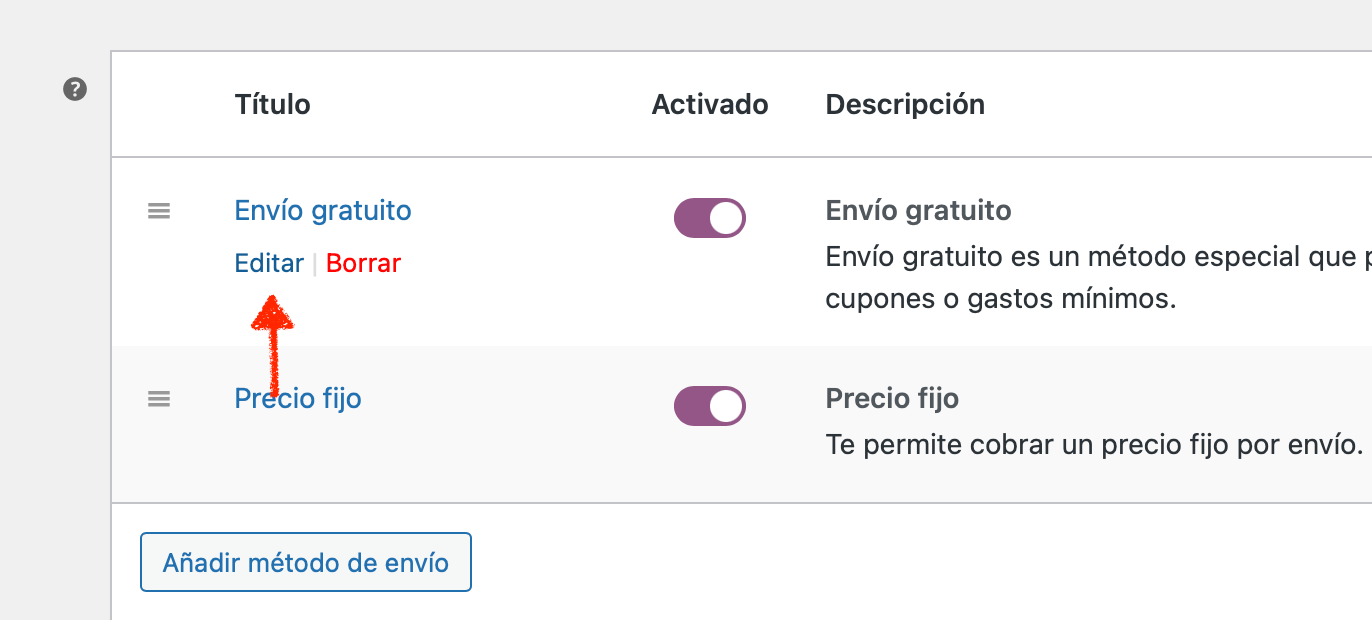Disable the Envío gratuito shipping method toggle

click(x=710, y=218)
